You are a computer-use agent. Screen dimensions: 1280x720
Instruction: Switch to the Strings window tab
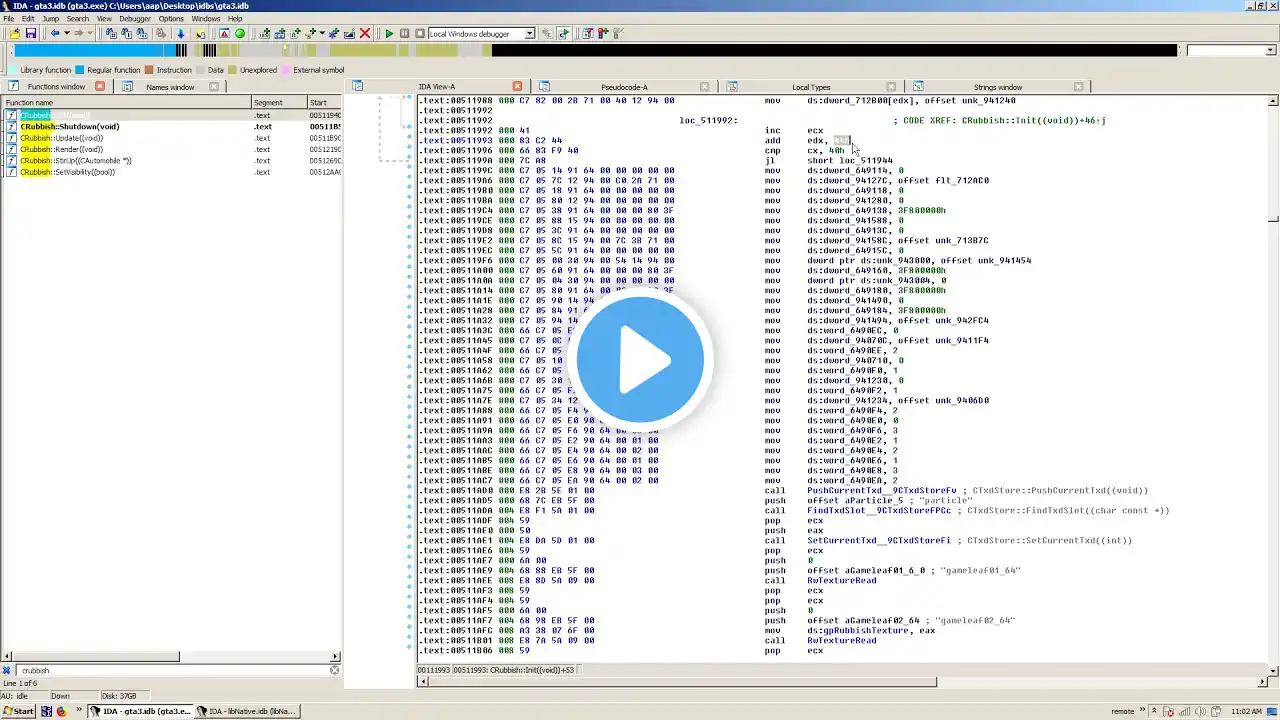click(997, 87)
